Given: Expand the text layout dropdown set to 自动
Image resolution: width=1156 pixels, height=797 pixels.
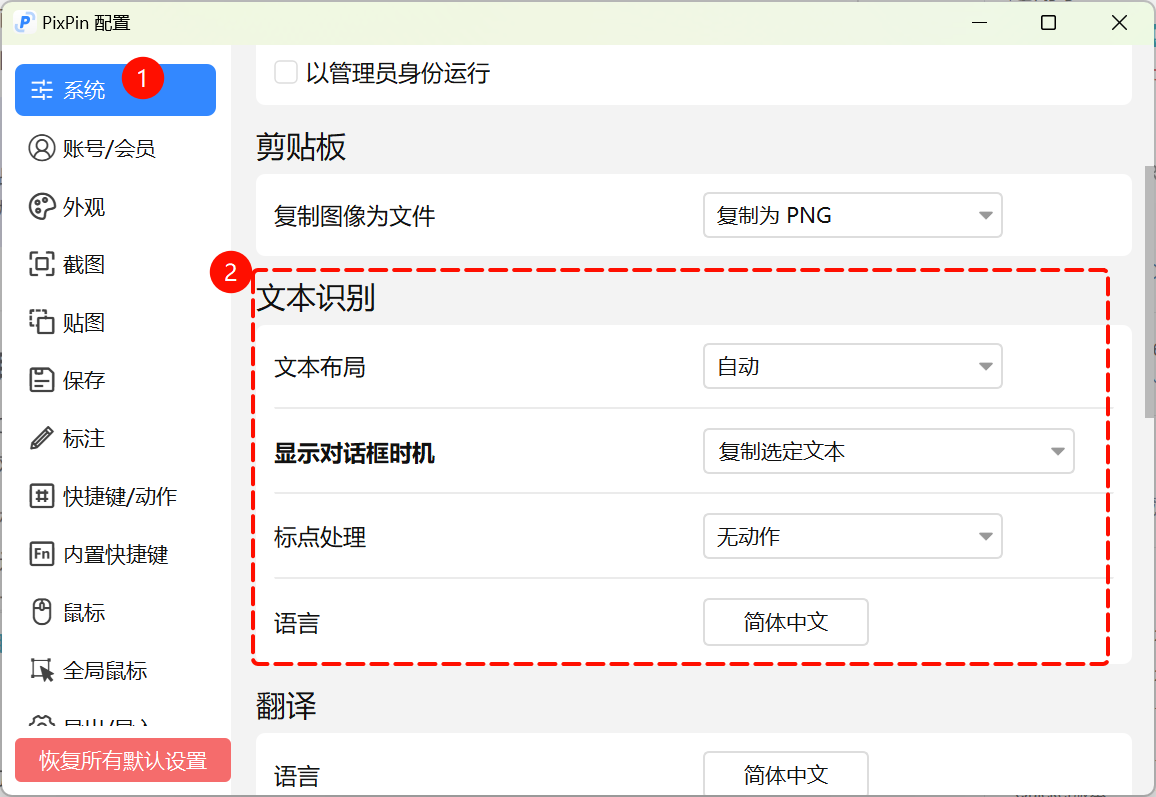Looking at the screenshot, I should pyautogui.click(x=852, y=367).
